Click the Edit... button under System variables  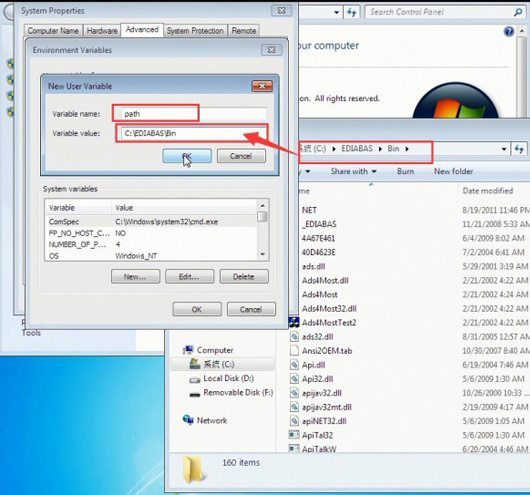point(189,277)
